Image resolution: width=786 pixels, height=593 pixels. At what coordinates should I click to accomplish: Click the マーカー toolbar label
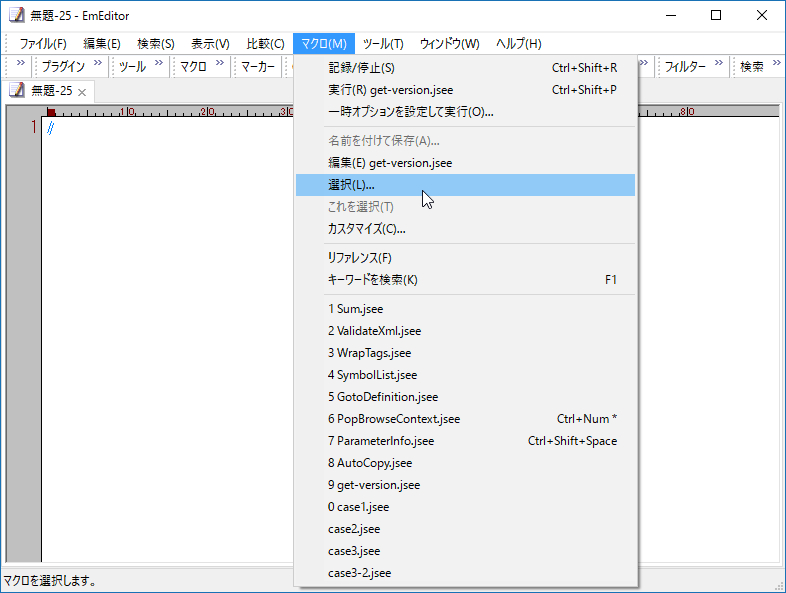258,67
